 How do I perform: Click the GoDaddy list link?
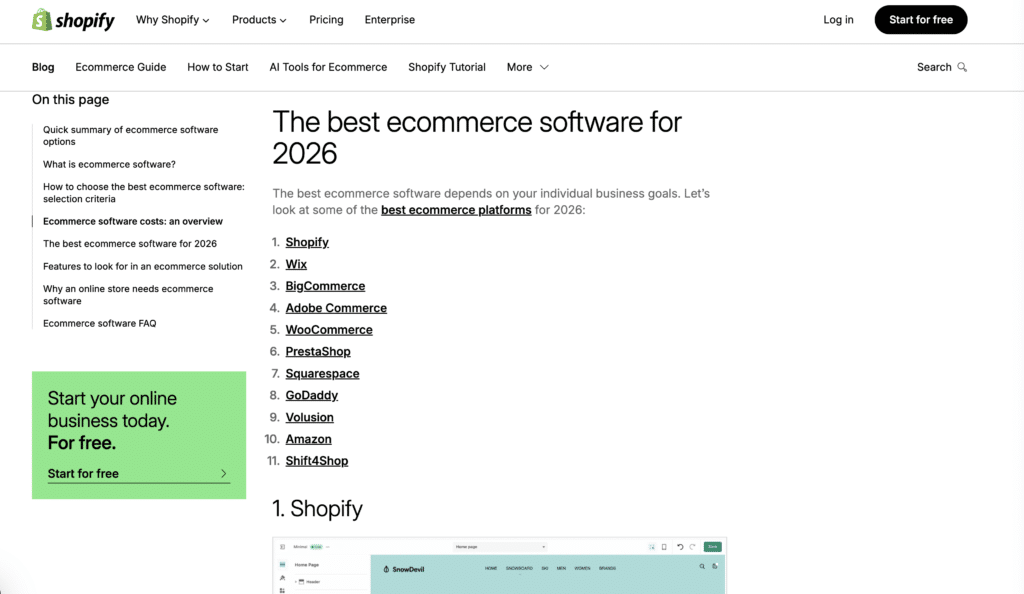(312, 396)
